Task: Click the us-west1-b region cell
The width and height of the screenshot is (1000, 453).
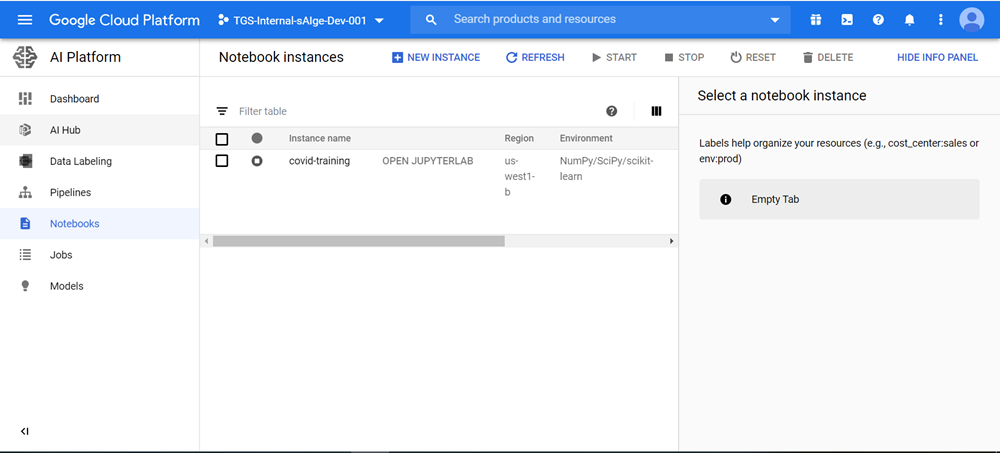Action: 519,177
